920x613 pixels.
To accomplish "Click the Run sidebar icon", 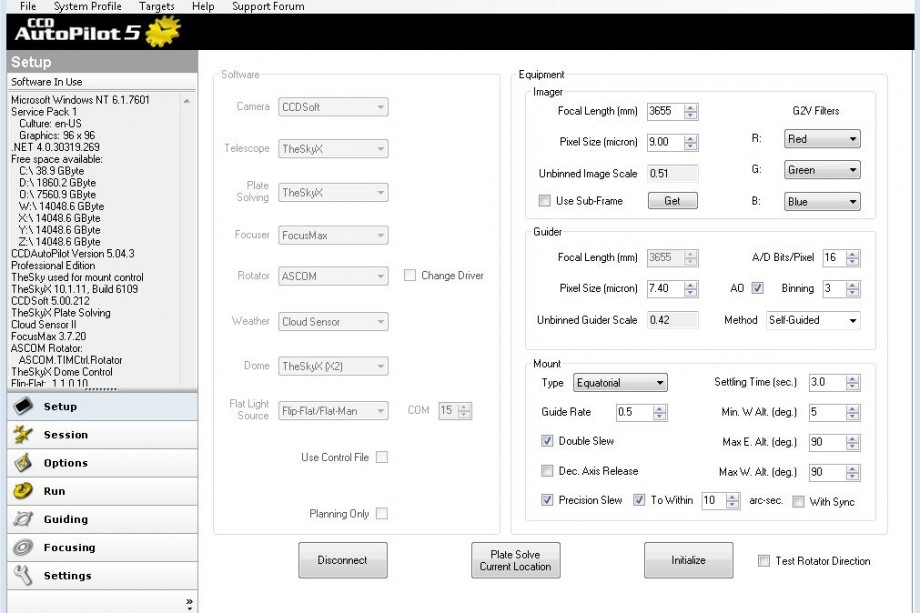I will tap(23, 490).
